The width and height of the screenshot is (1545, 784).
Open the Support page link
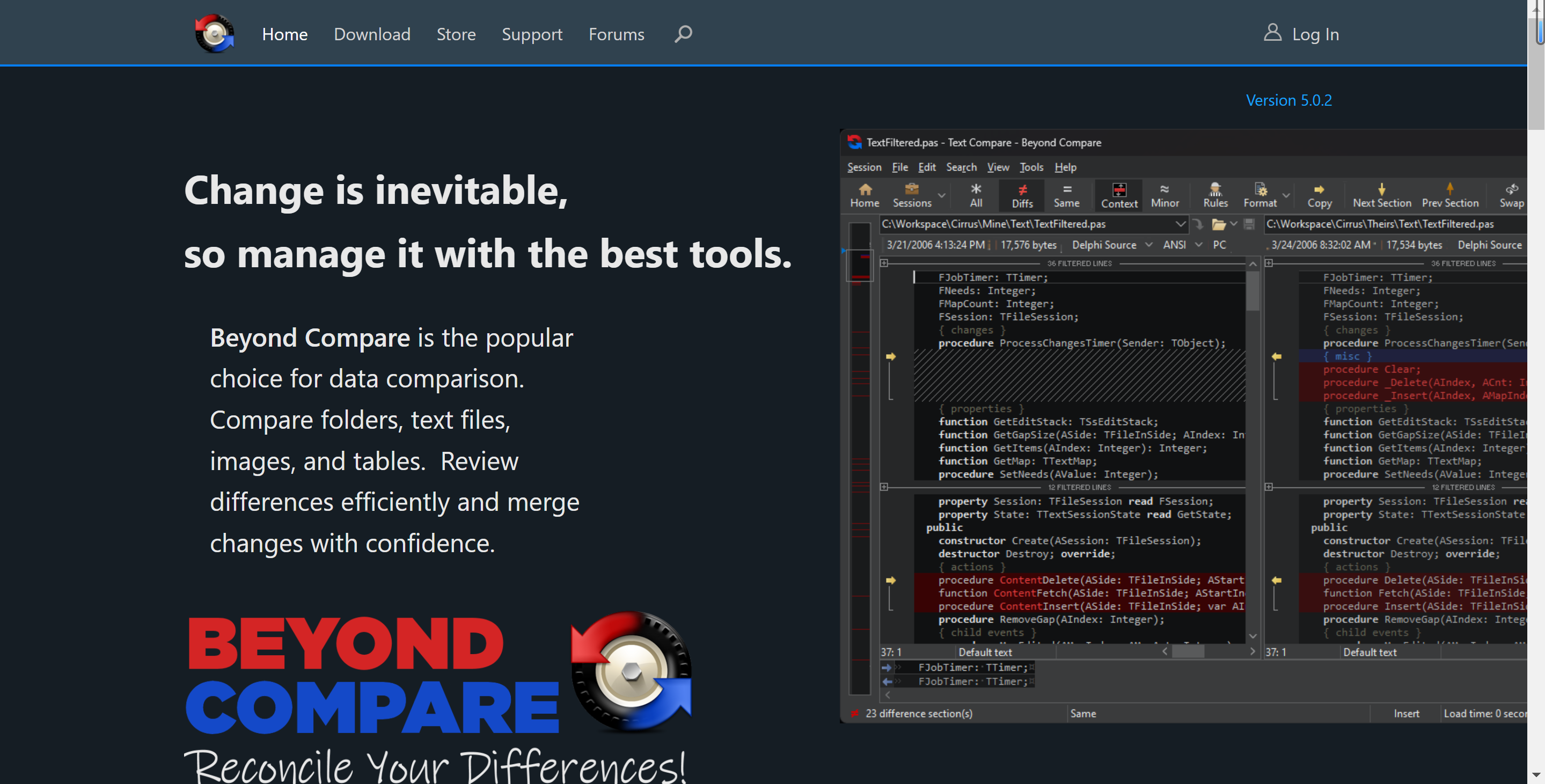click(x=532, y=34)
